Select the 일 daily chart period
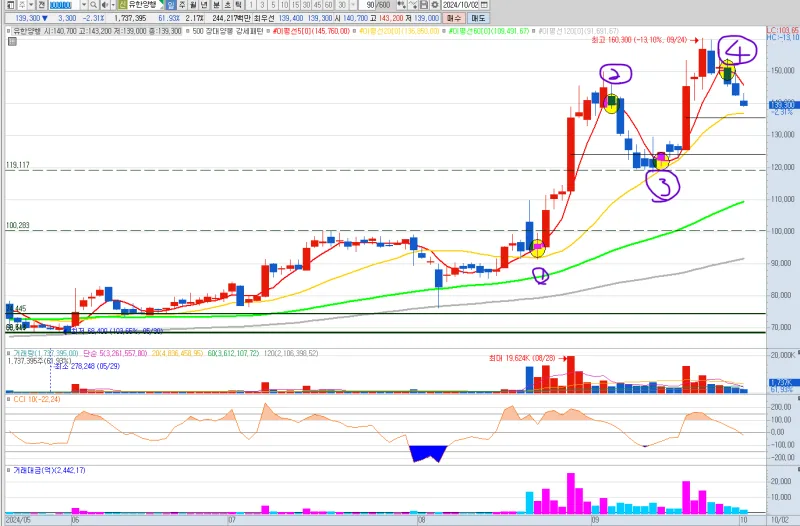Viewport: 800px width, 526px height. (170, 6)
